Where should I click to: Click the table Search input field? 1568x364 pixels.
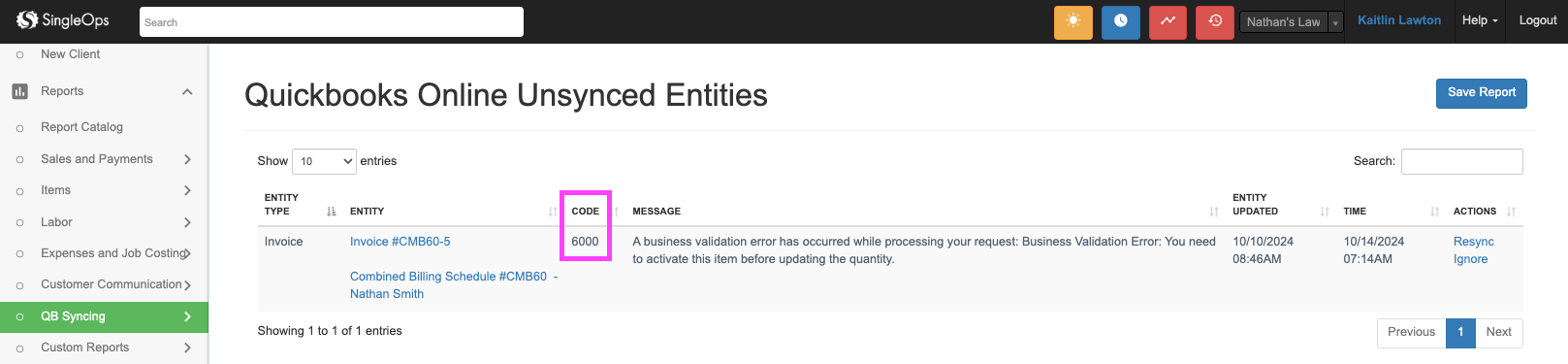[1461, 161]
